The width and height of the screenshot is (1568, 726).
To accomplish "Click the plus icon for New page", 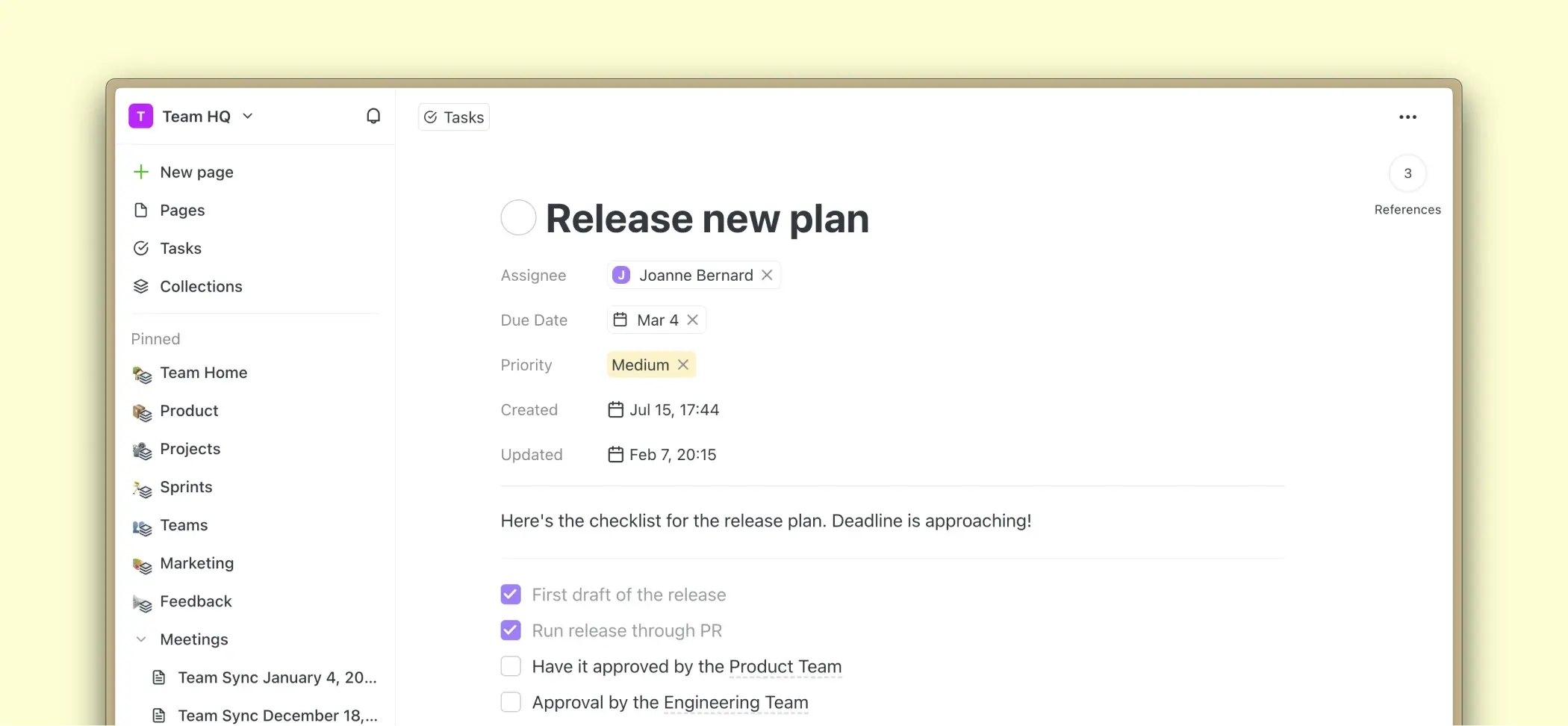I will click(x=141, y=172).
